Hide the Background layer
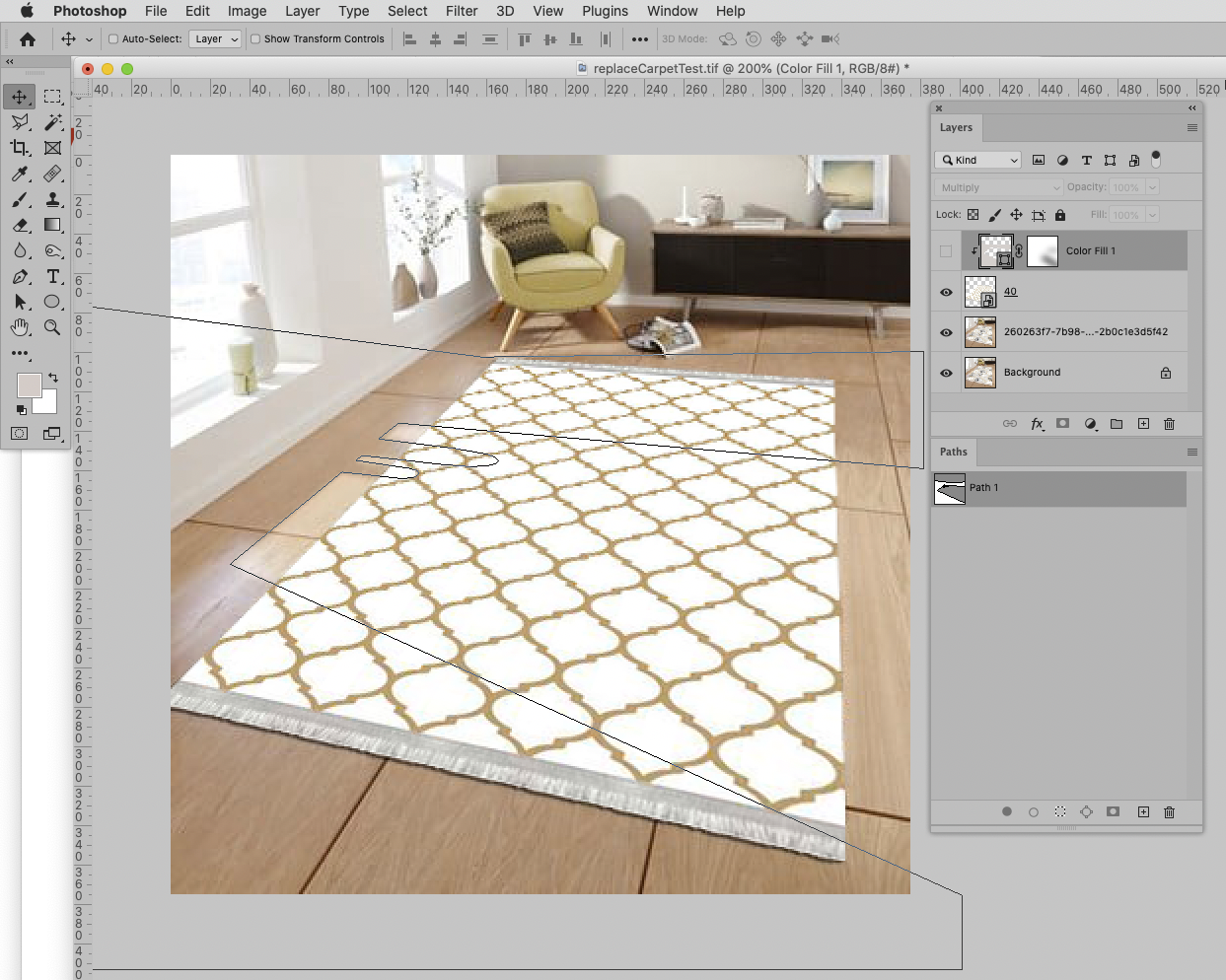 pyautogui.click(x=945, y=373)
